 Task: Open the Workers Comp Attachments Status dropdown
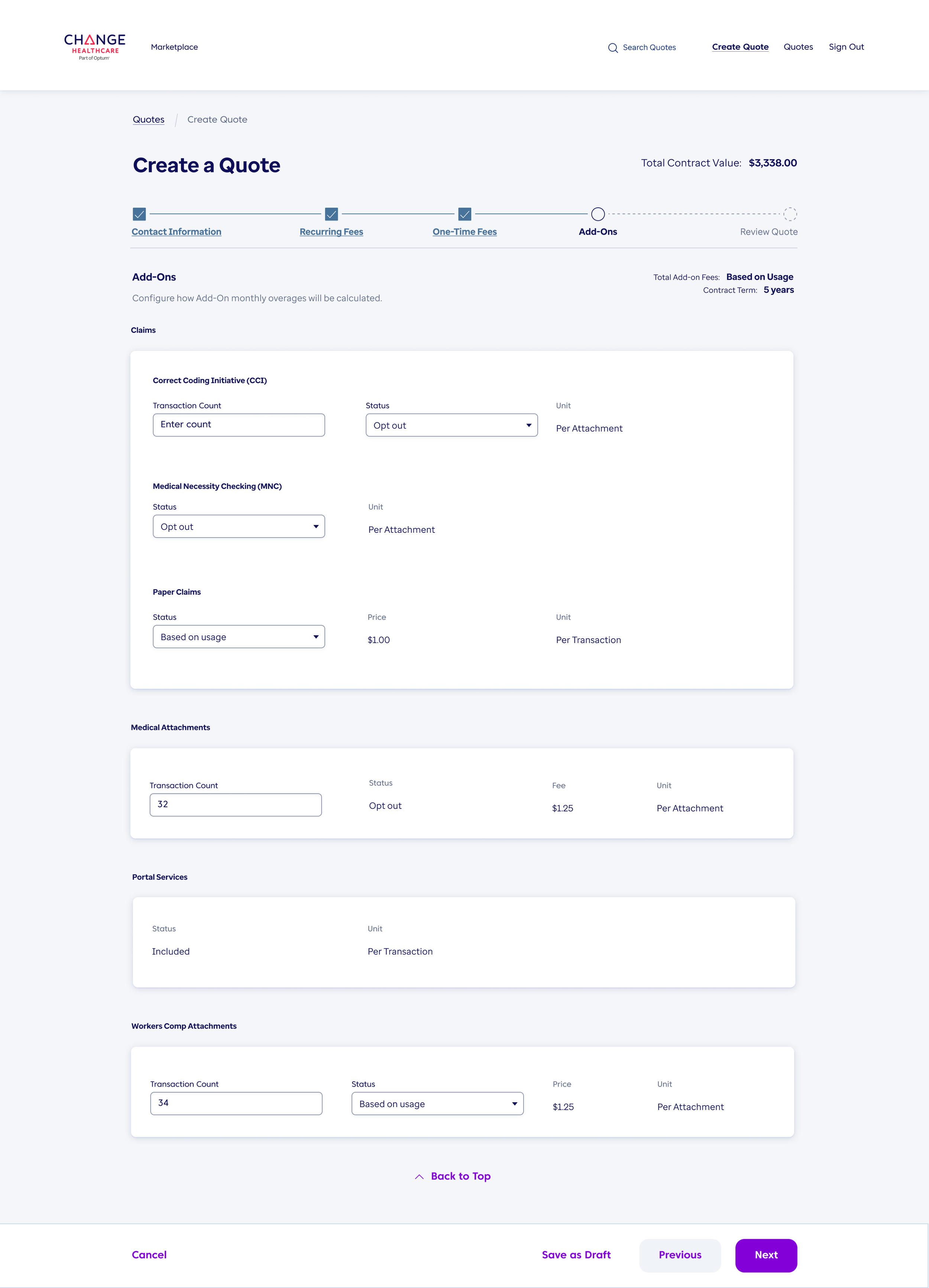pyautogui.click(x=437, y=1103)
